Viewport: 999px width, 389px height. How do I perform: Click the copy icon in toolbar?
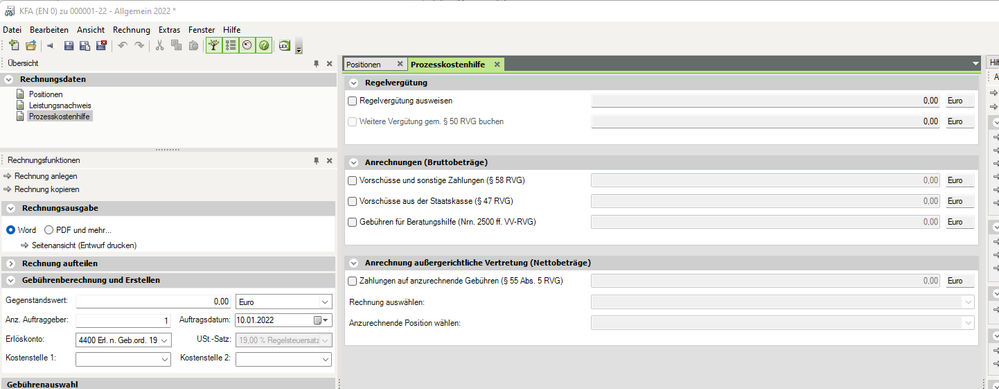(176, 46)
